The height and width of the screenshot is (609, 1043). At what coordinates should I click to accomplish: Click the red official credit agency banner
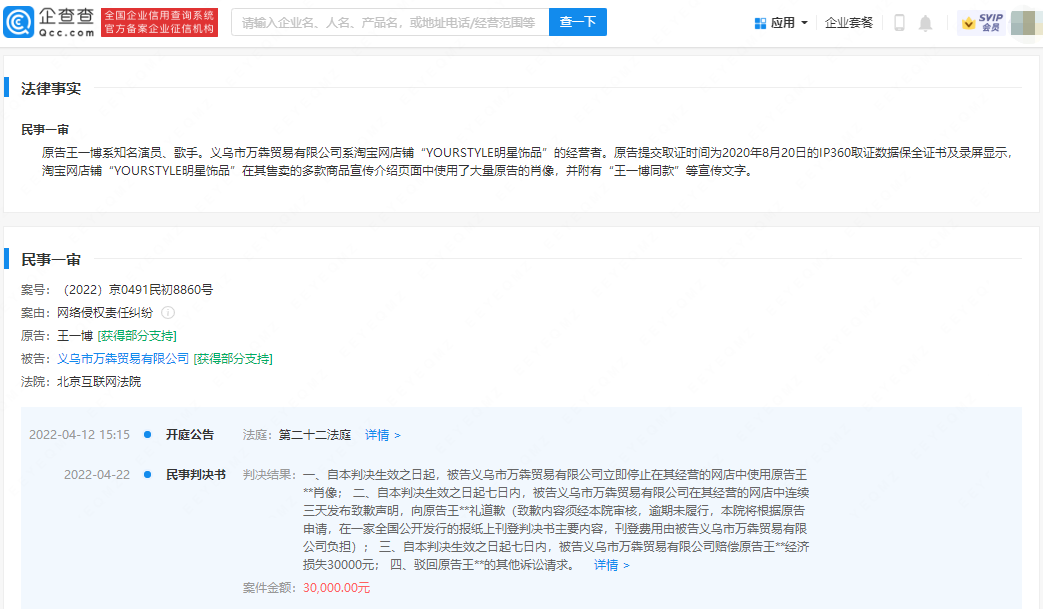(x=160, y=22)
